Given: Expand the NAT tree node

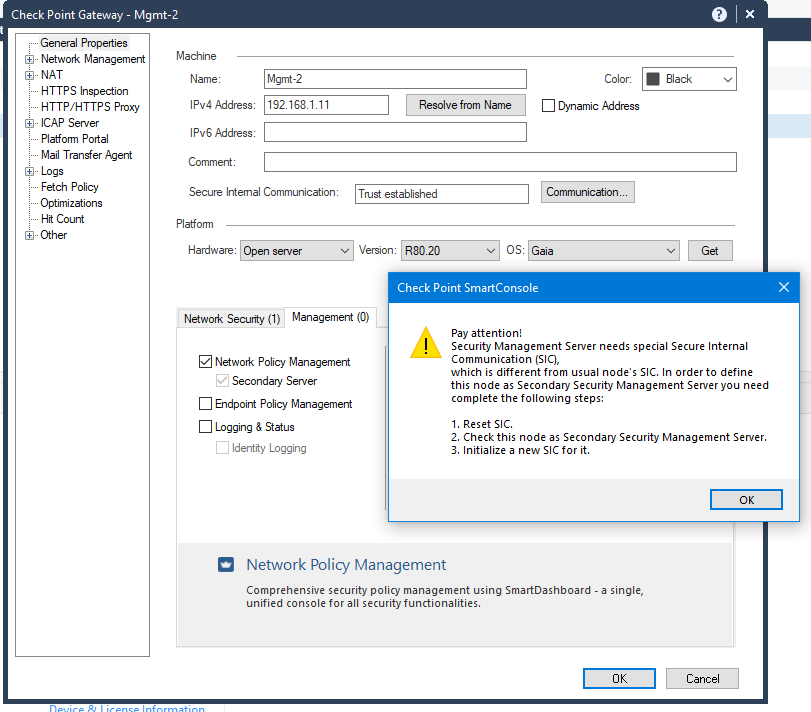Looking at the screenshot, I should coord(30,75).
